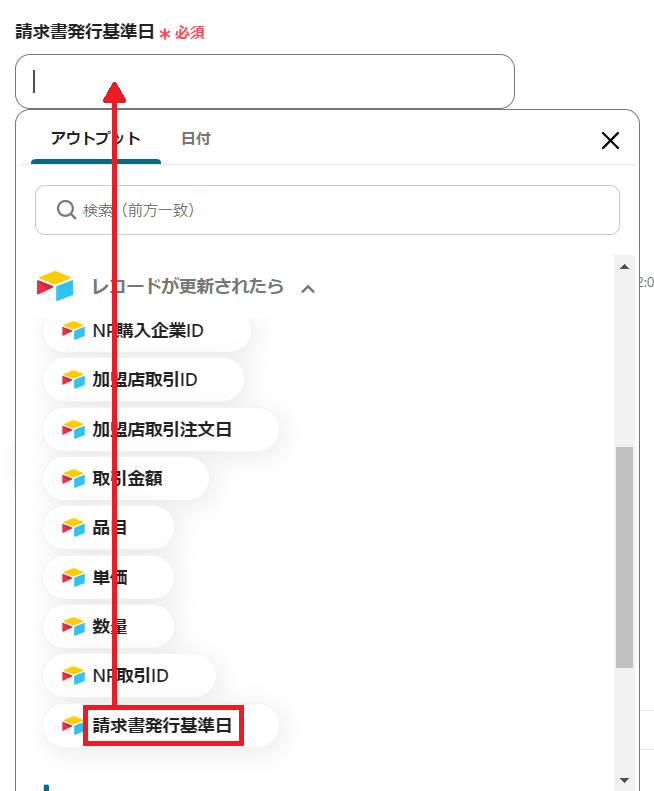The image size is (654, 791).
Task: Click the scrollbar down arrow
Action: click(x=624, y=780)
